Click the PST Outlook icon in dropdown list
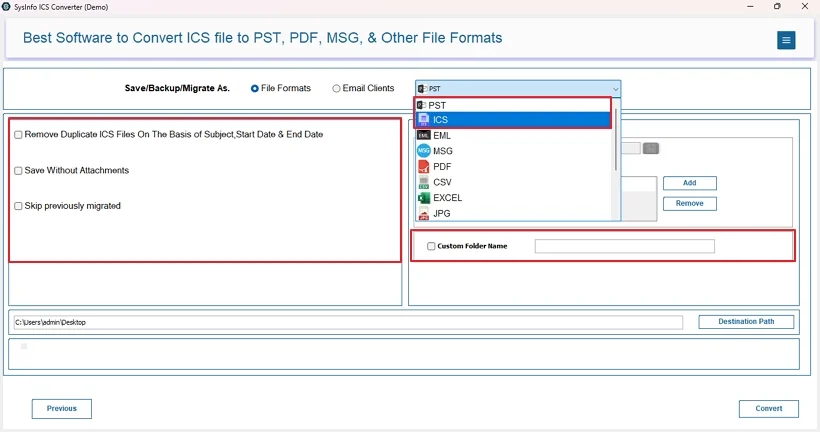The width and height of the screenshot is (820, 432). click(422, 105)
